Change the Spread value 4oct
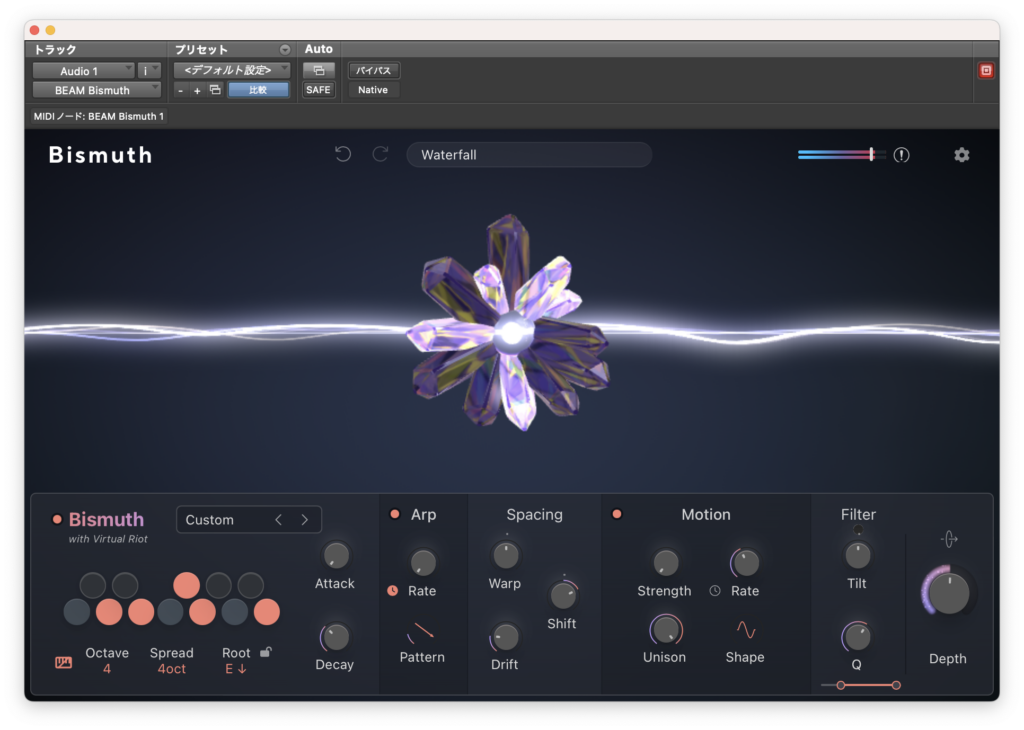This screenshot has width=1024, height=730. [172, 669]
